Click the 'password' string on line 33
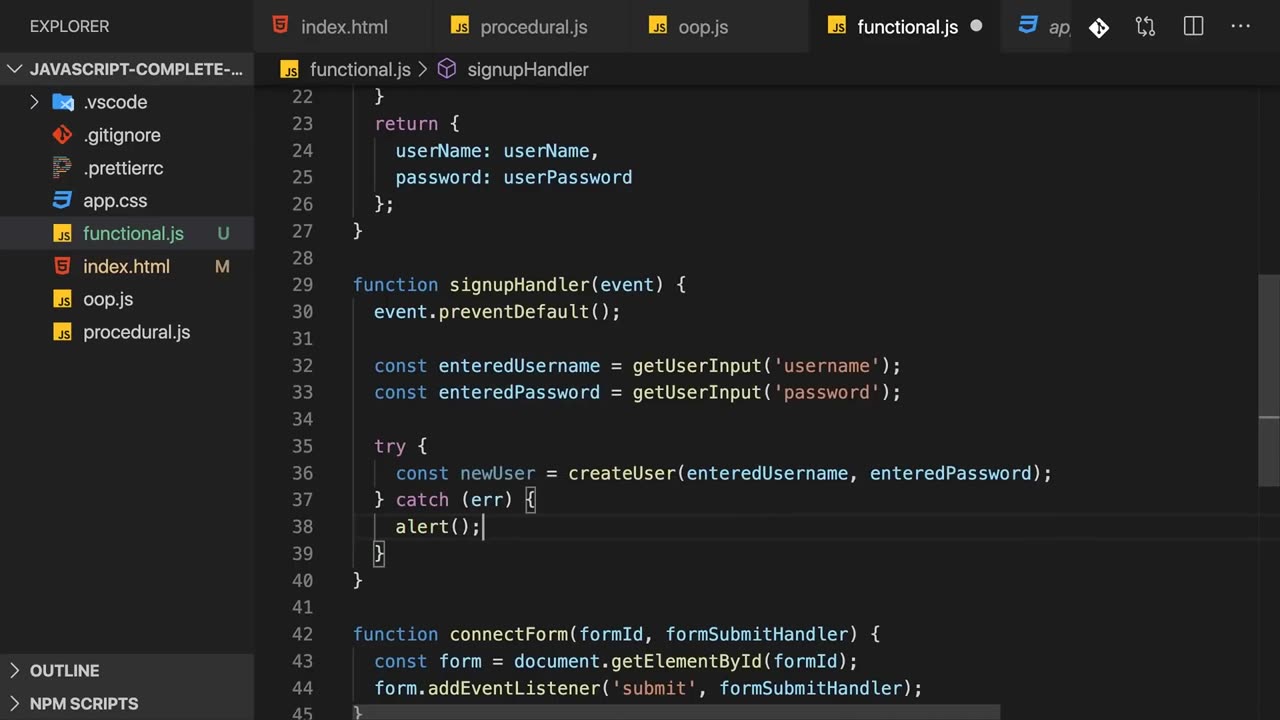The image size is (1280, 720). tap(826, 393)
